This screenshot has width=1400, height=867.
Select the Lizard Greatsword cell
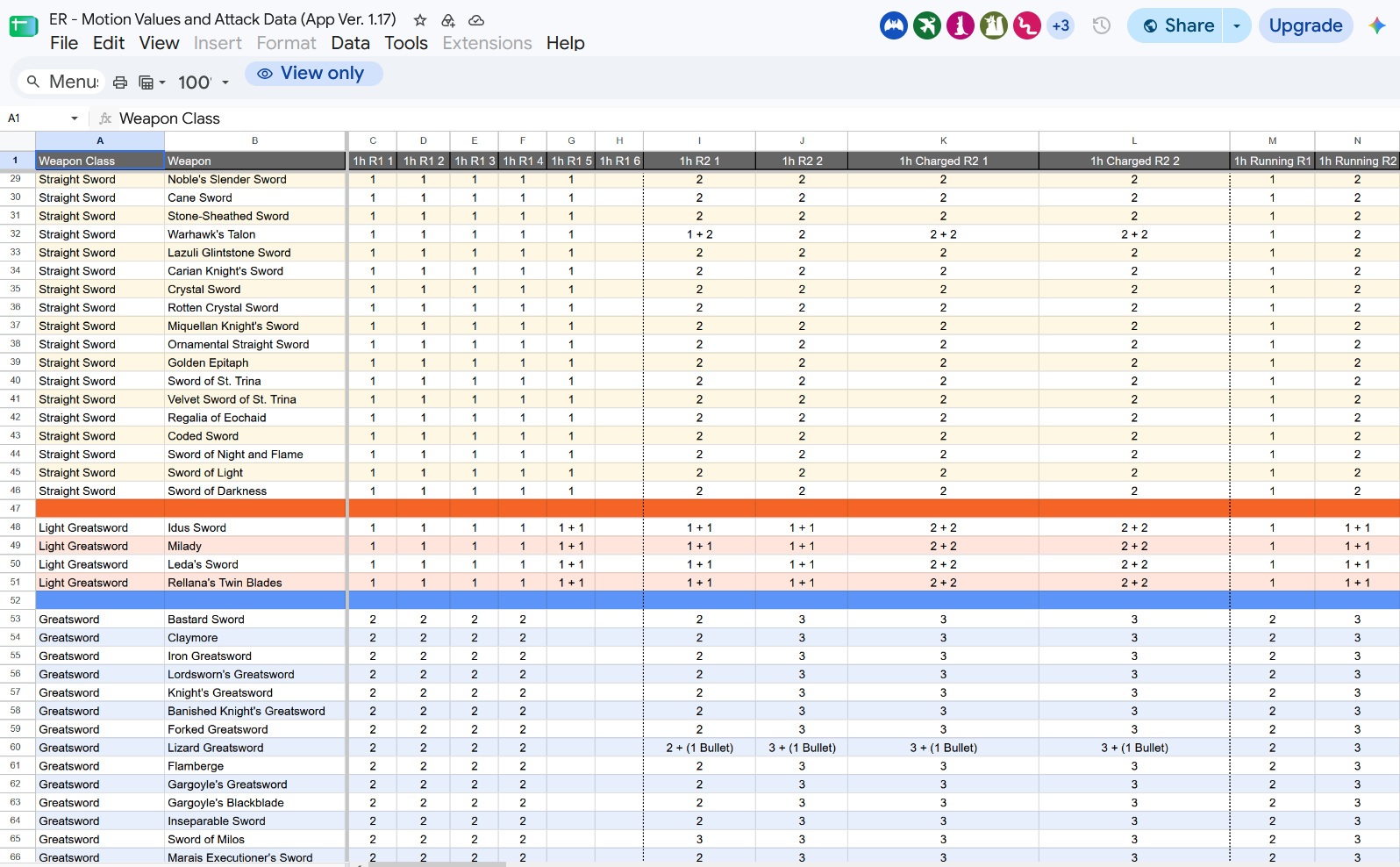coord(254,748)
